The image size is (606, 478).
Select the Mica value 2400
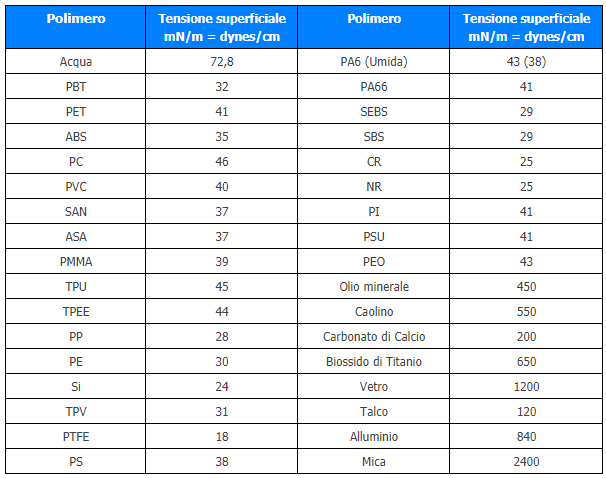tap(526, 461)
